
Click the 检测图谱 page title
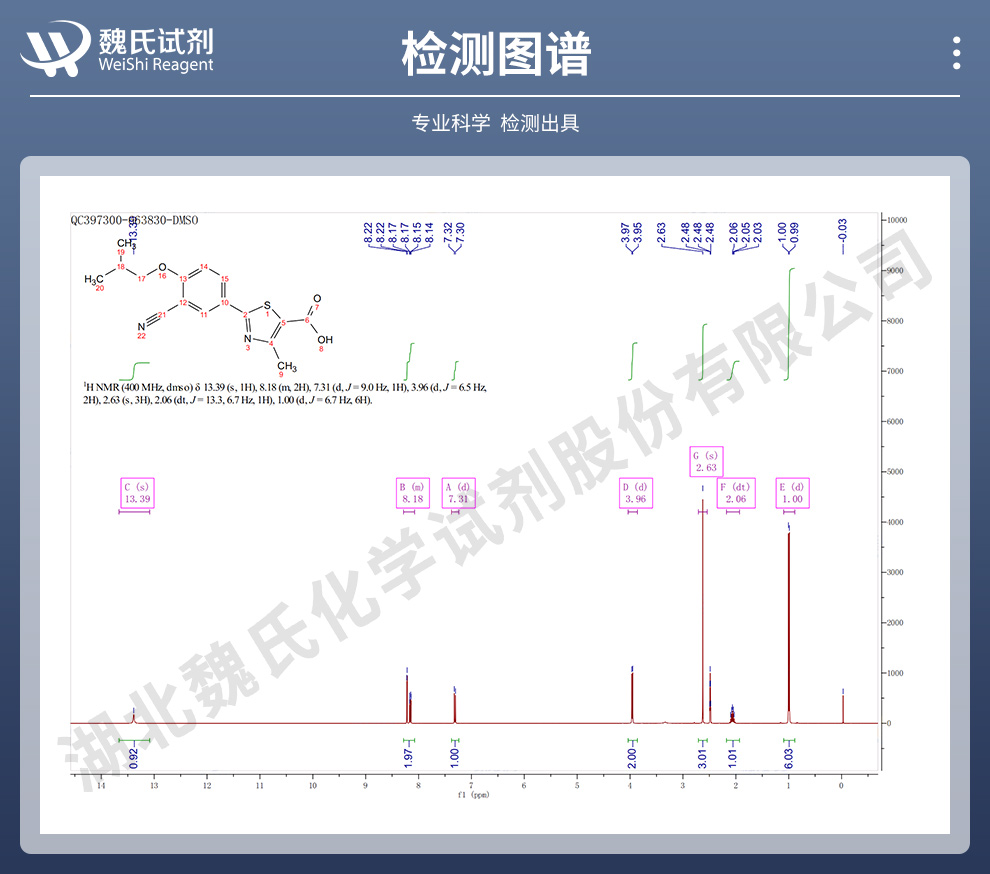click(x=496, y=54)
